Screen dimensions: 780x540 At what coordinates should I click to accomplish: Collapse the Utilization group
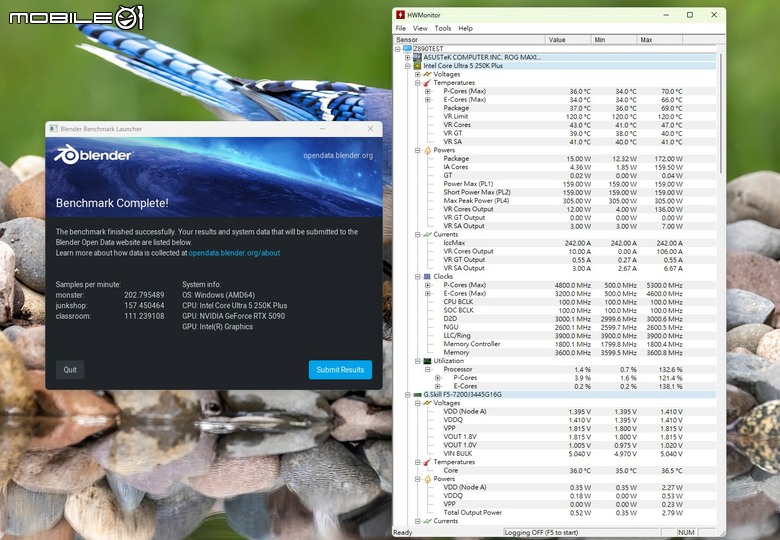[418, 361]
